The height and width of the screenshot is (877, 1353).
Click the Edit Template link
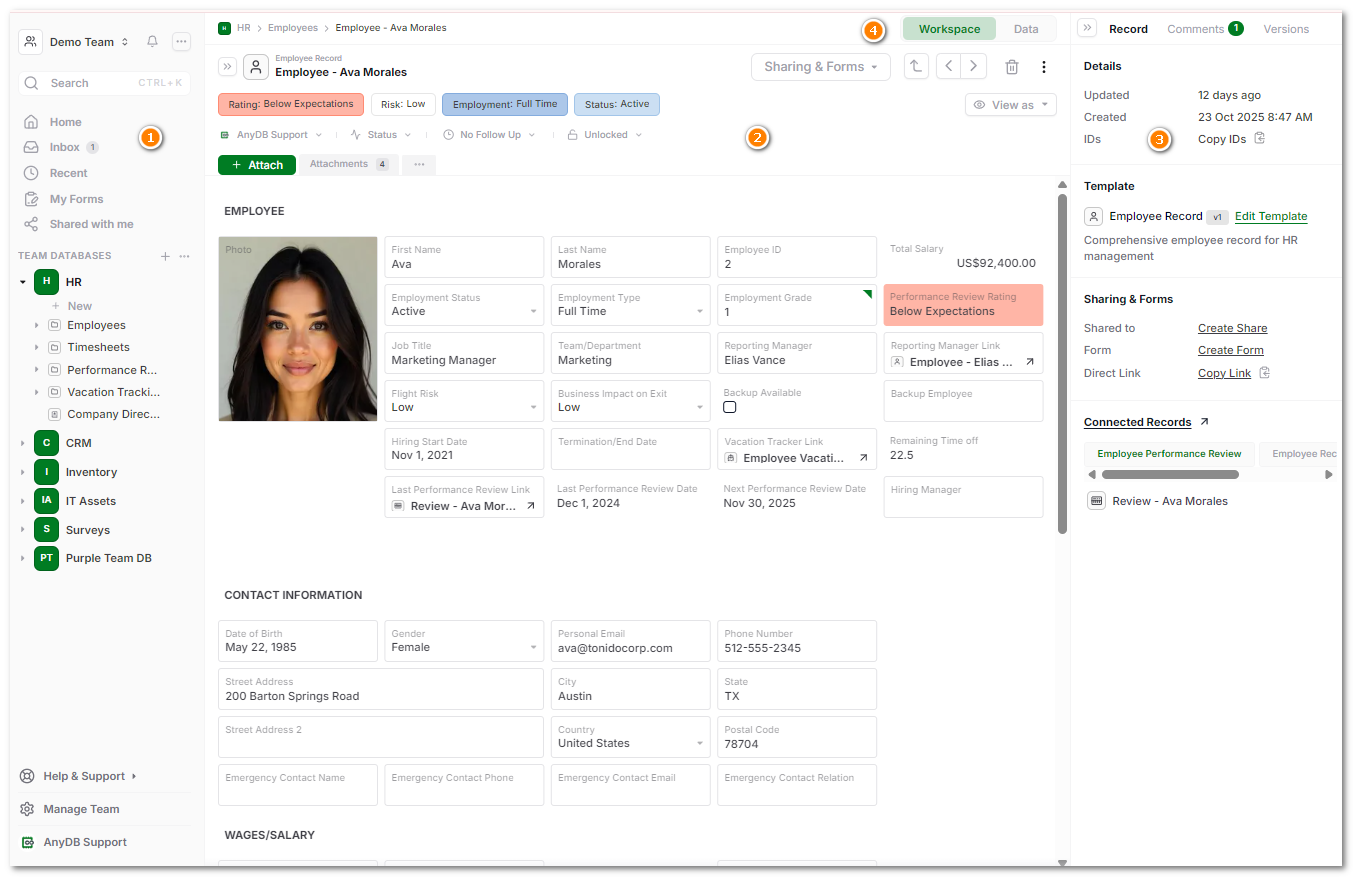pos(1270,216)
